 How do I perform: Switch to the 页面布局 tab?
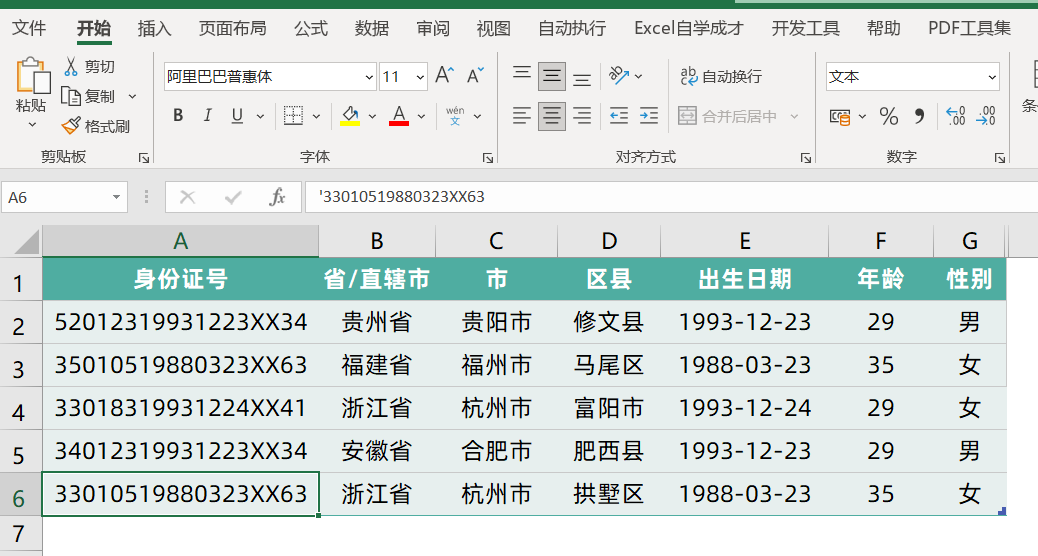[232, 28]
